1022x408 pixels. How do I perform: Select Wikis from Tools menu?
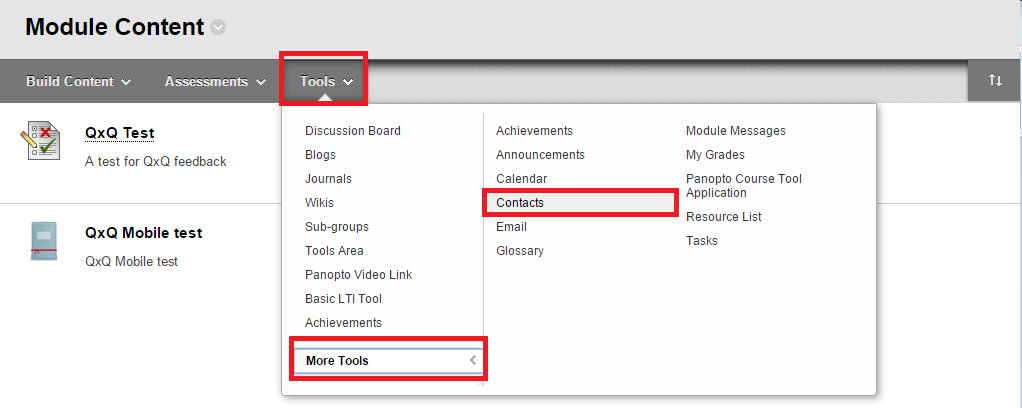319,203
